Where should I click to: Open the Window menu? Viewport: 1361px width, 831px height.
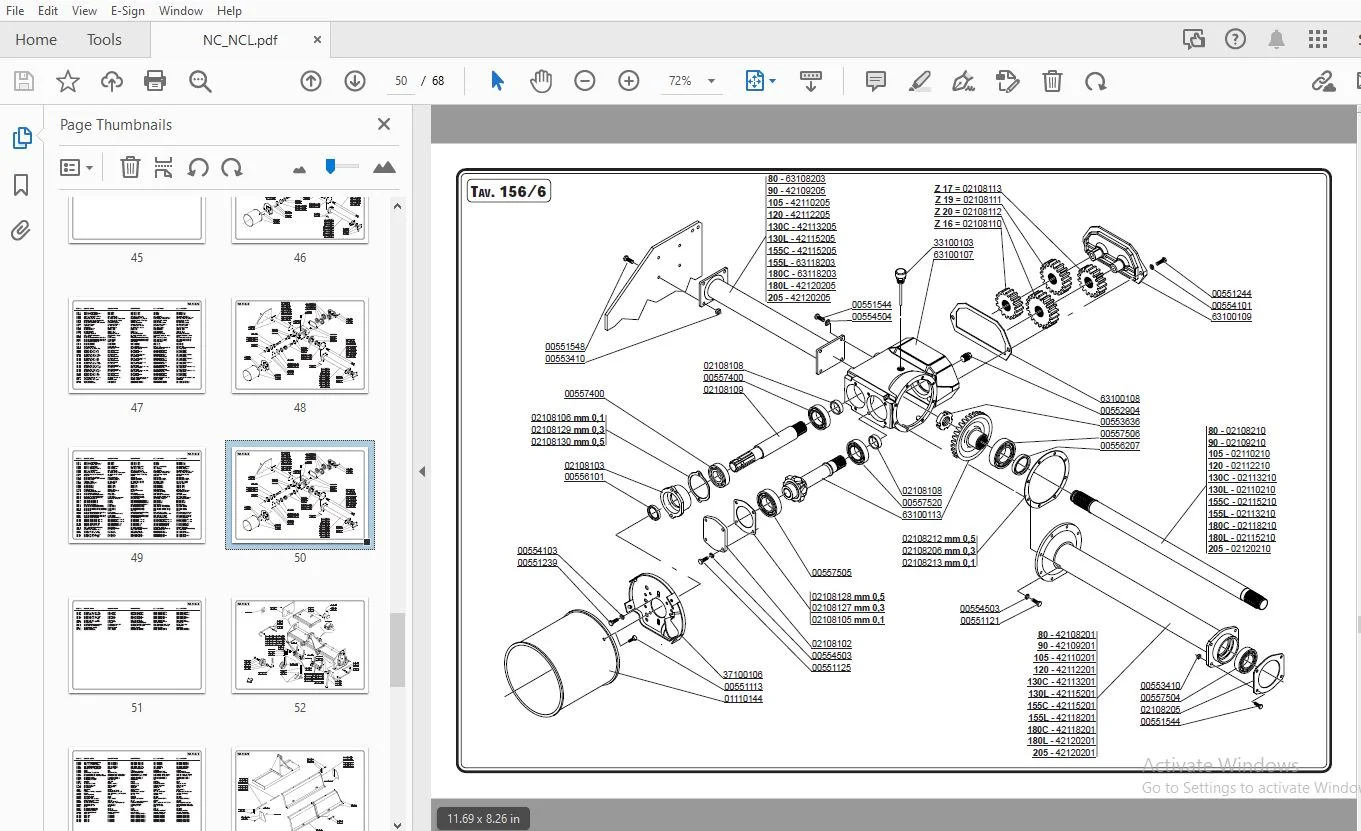pyautogui.click(x=181, y=11)
